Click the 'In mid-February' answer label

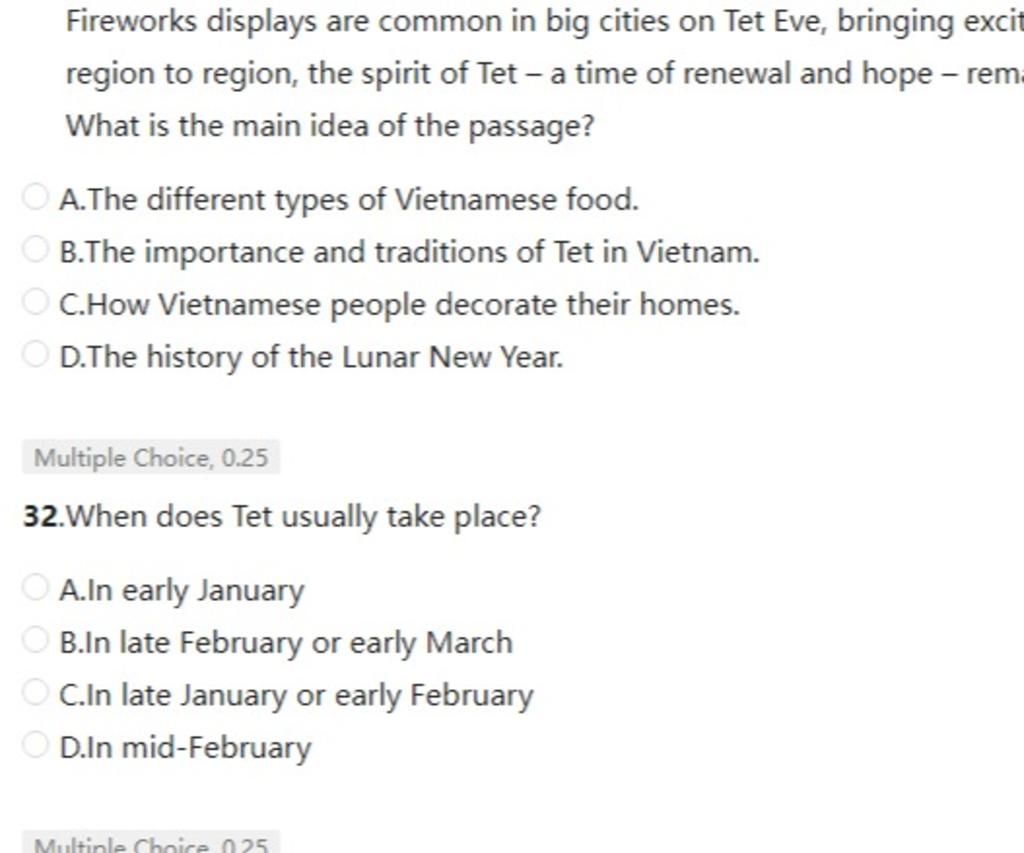point(186,747)
